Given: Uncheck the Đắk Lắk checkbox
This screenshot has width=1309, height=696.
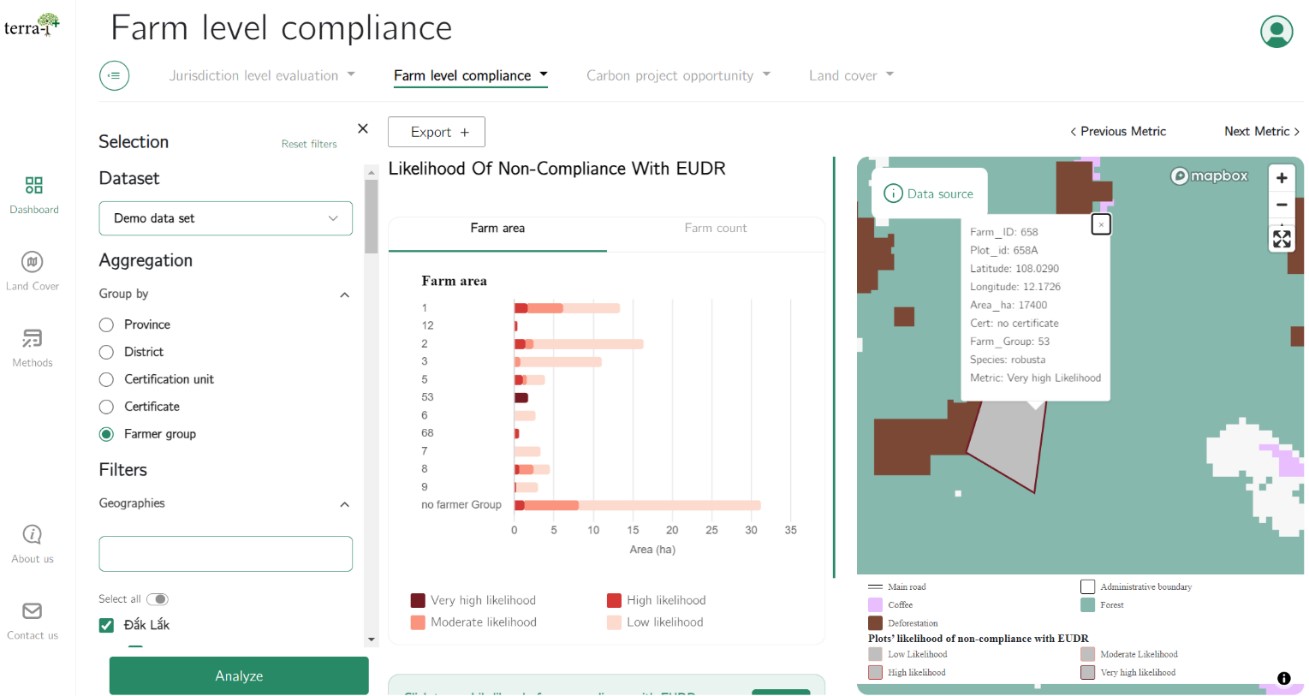Looking at the screenshot, I should pyautogui.click(x=107, y=626).
